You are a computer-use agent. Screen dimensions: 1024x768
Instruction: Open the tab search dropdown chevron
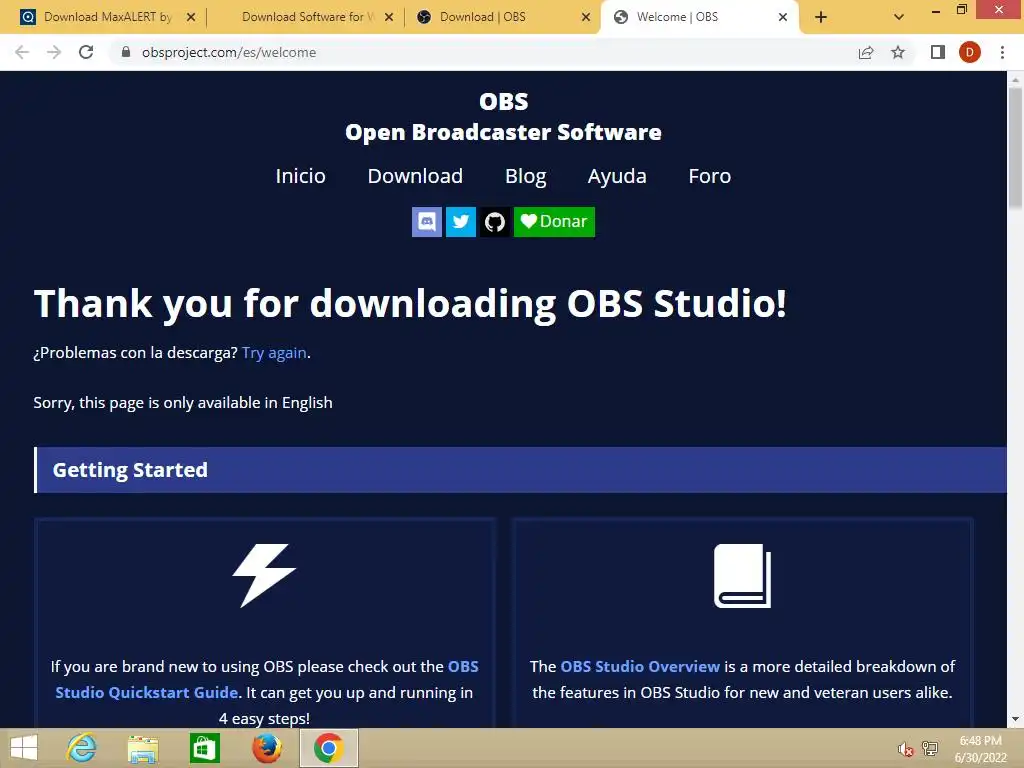tap(899, 17)
